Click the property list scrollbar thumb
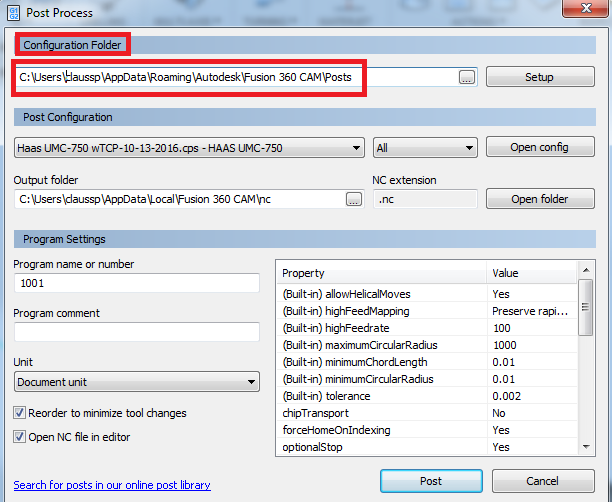Screen dimensions: 612x502 click(586, 307)
